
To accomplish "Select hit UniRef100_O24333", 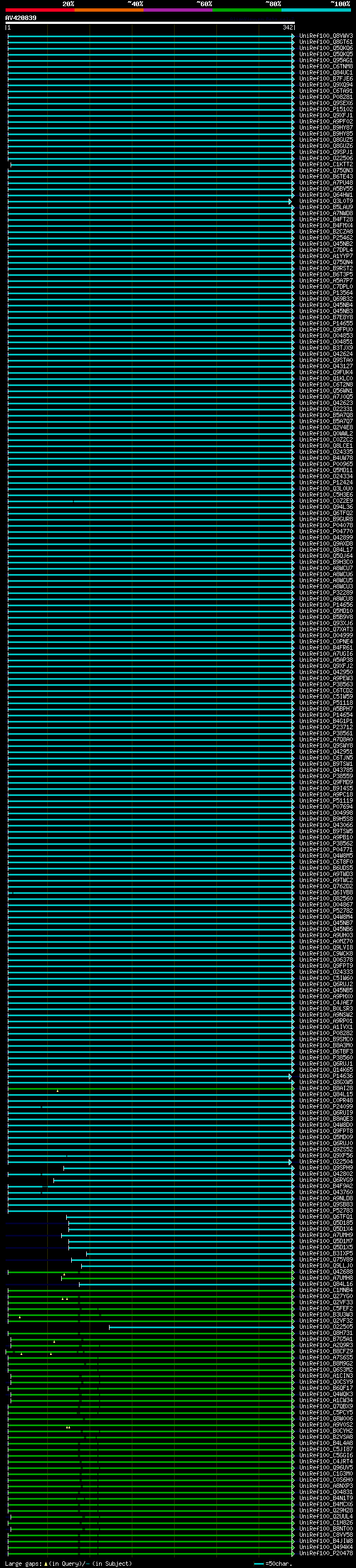I will 325,972.
